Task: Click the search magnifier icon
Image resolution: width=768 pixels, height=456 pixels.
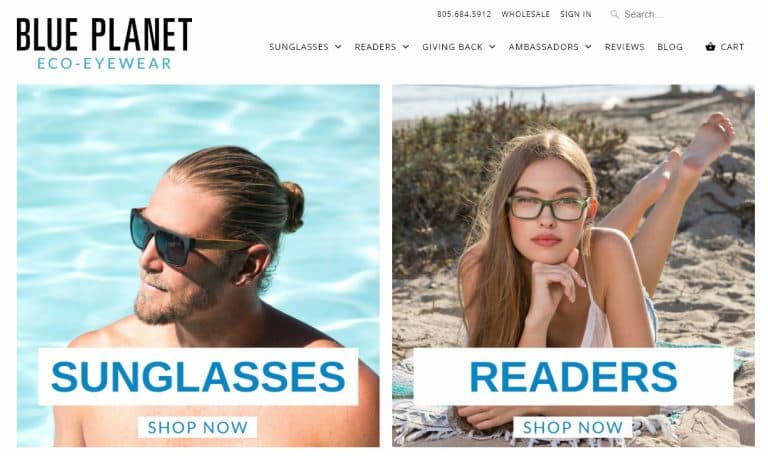Action: pos(614,14)
